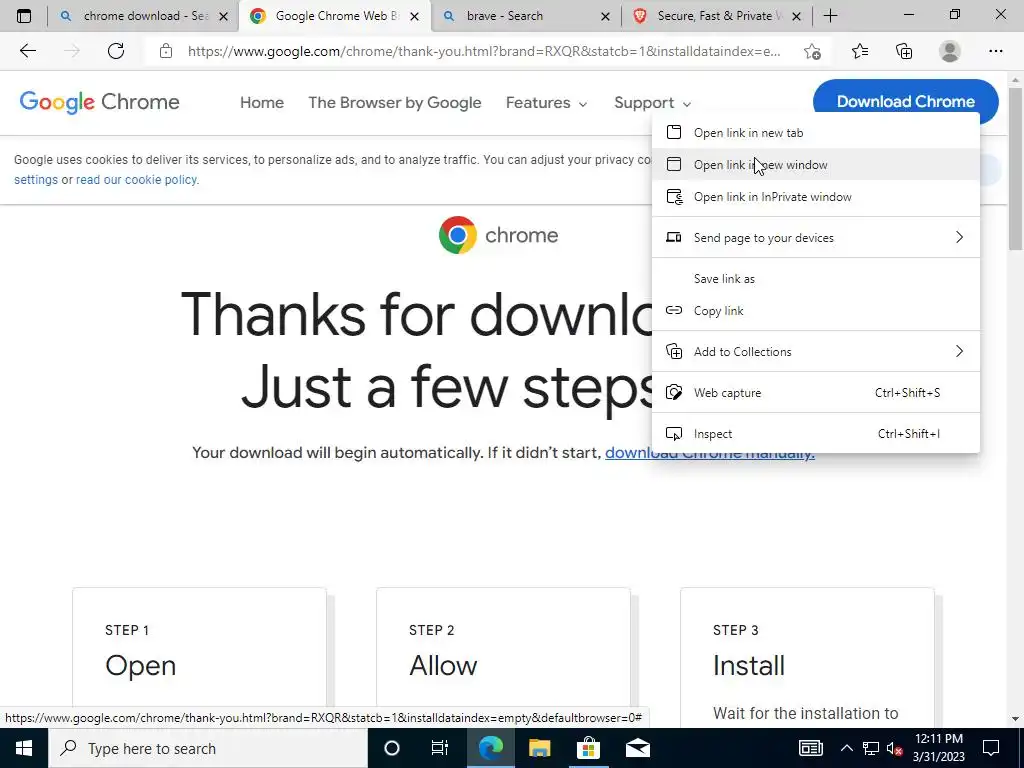Open News and interests taskbar icon

(810, 748)
